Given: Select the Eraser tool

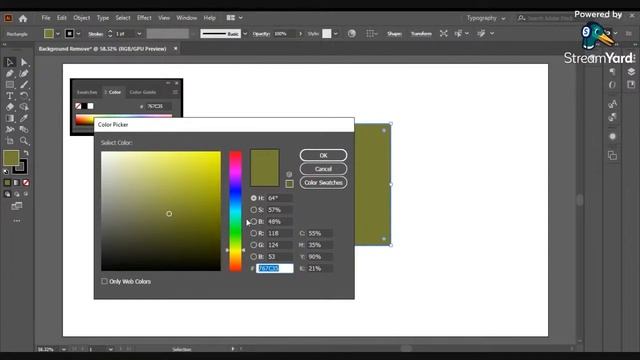Looking at the screenshot, I should [10, 107].
